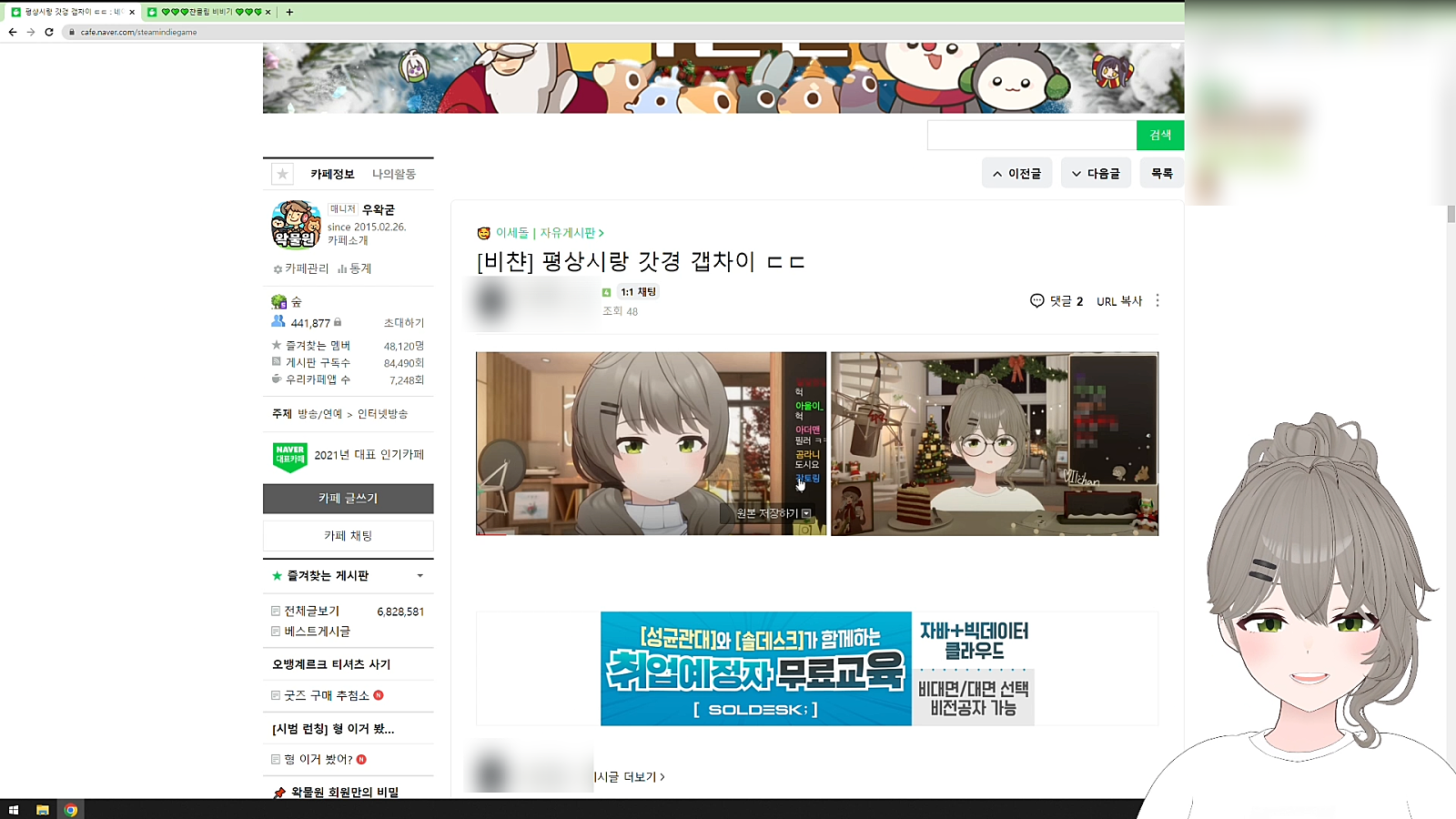
Task: Click the N new badge beside 형 이거 봤어?
Action: coord(361,759)
